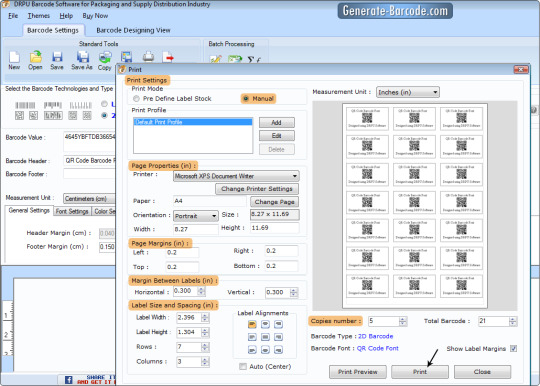Save the barcode with the Save icon
Screen dimensions: 540x386
coord(57,57)
